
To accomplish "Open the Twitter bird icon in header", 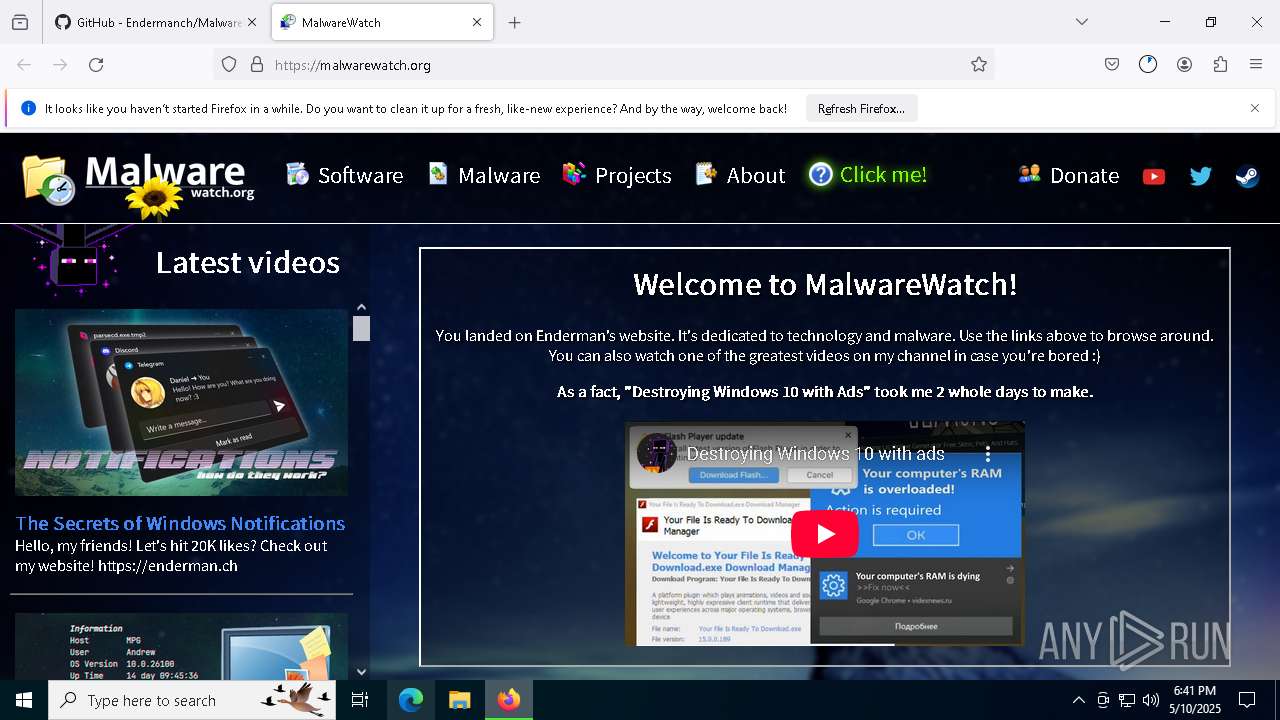I will [1201, 176].
